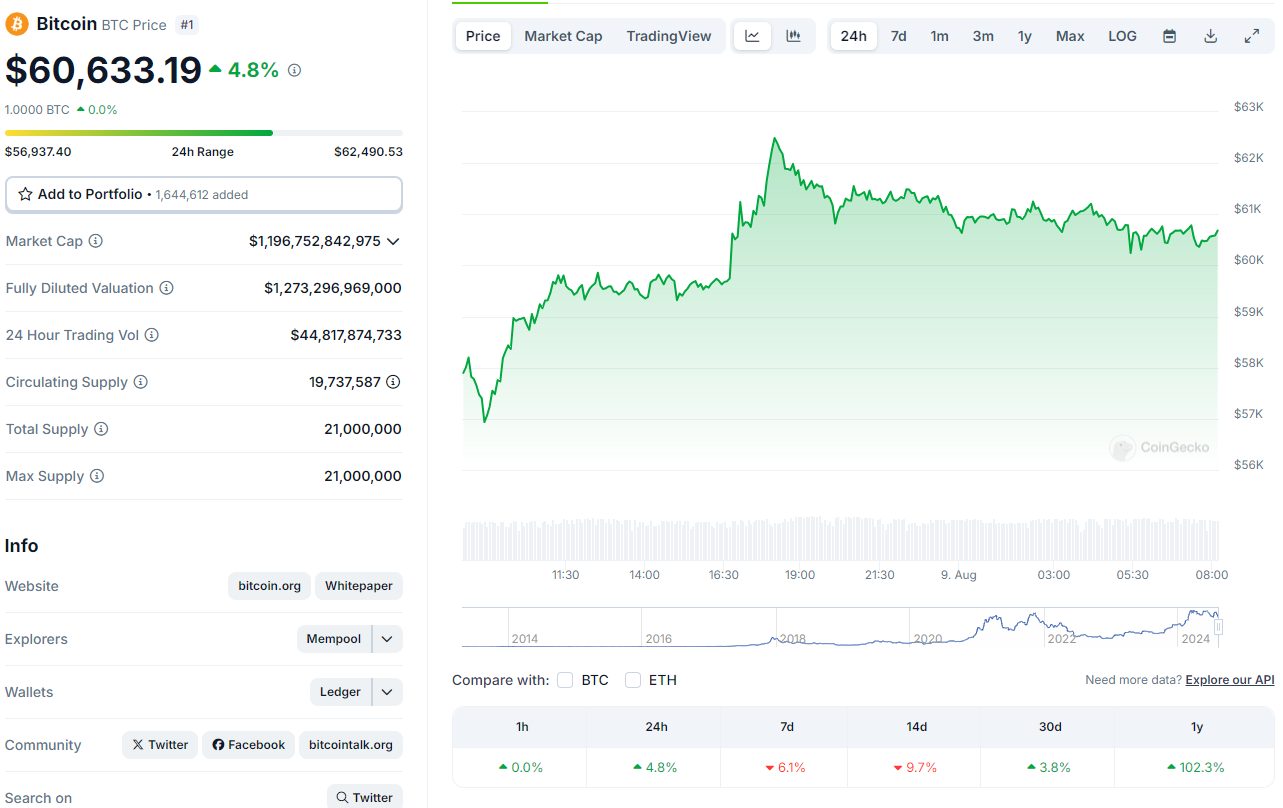The width and height of the screenshot is (1283, 808).
Task: Click the 1y 102.3% performance cell
Action: click(1197, 767)
